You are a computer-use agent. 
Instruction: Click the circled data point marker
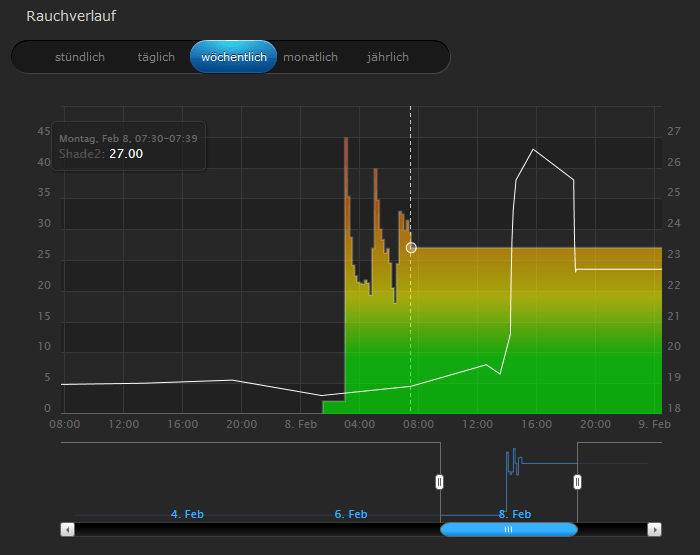point(411,247)
